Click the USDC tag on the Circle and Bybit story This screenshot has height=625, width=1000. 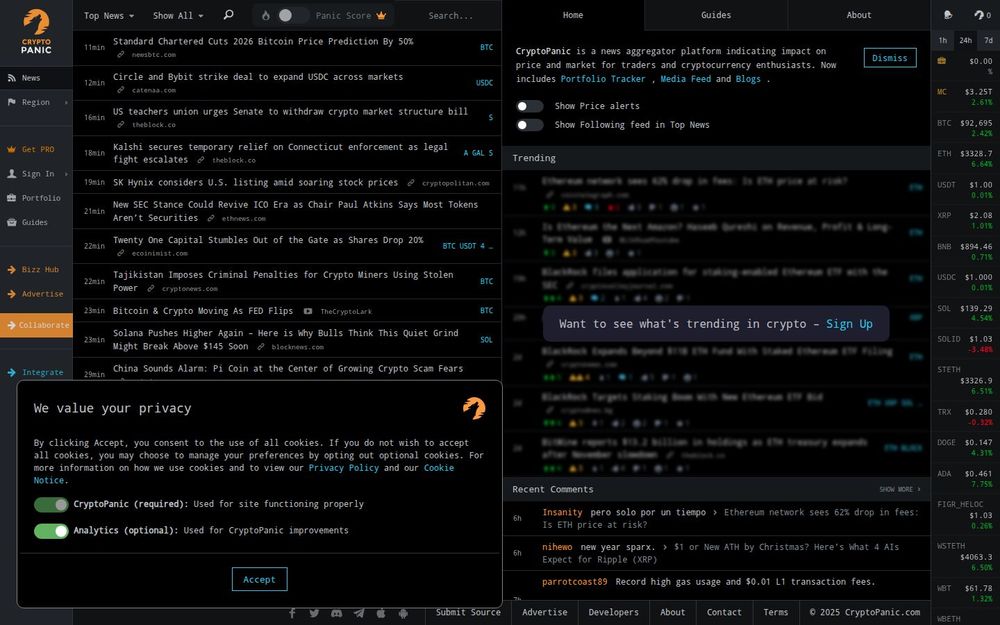click(484, 83)
